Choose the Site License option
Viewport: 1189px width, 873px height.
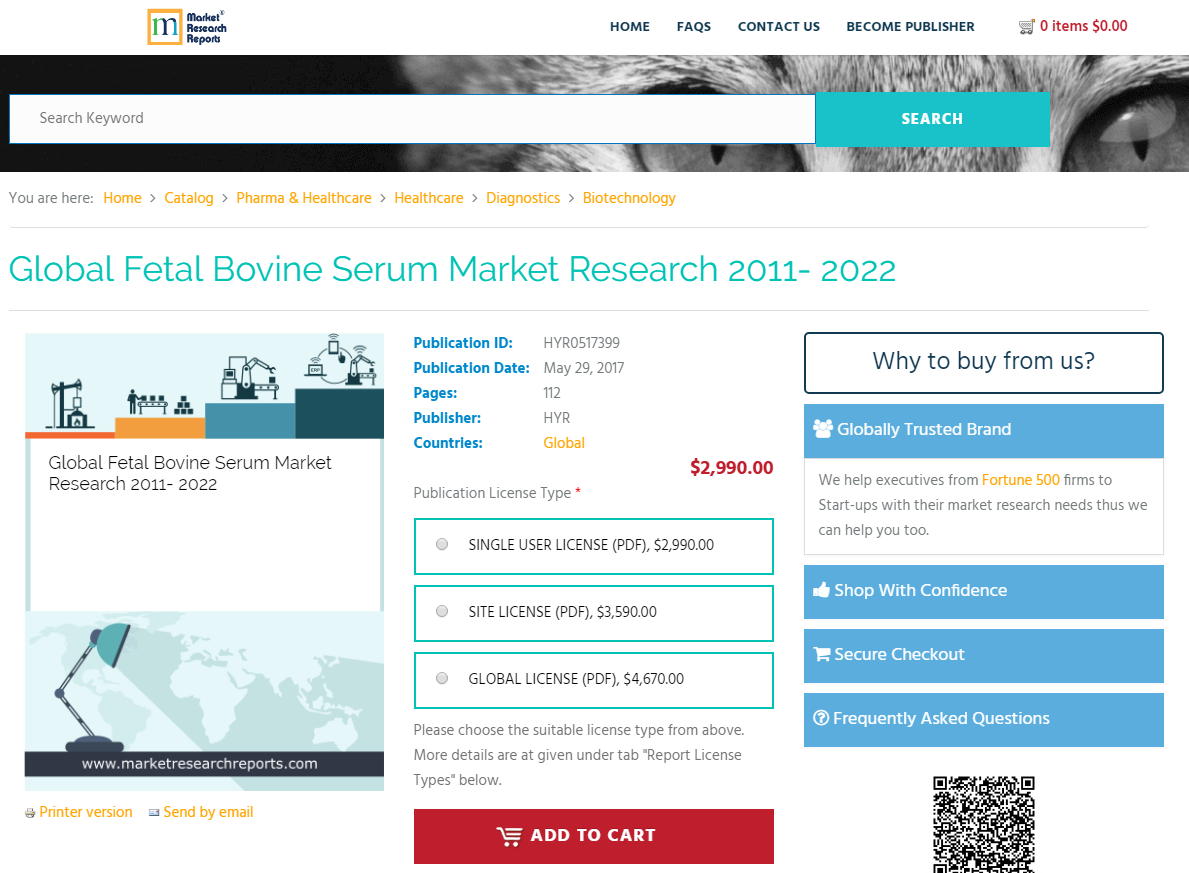click(441, 610)
